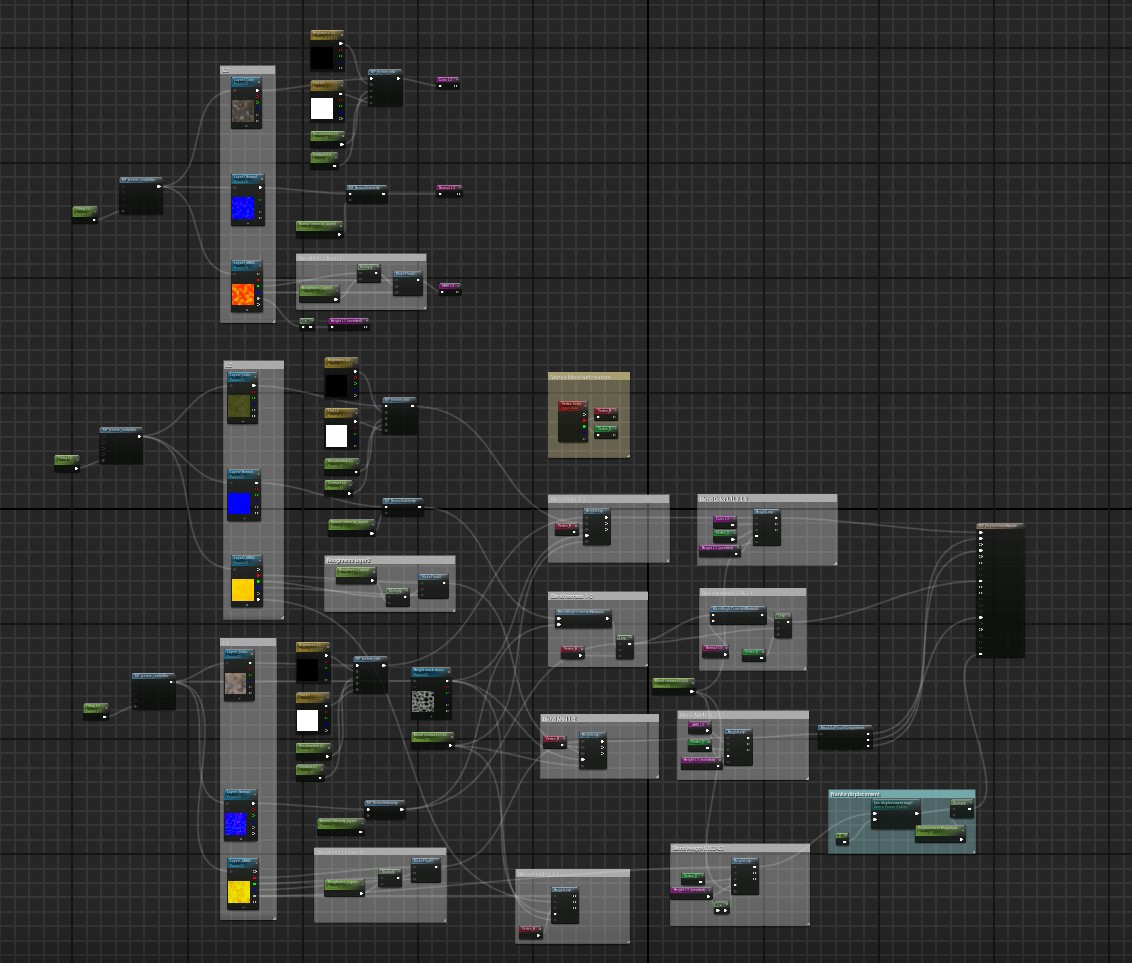
Task: Select the final material output node
Action: click(x=1000, y=590)
